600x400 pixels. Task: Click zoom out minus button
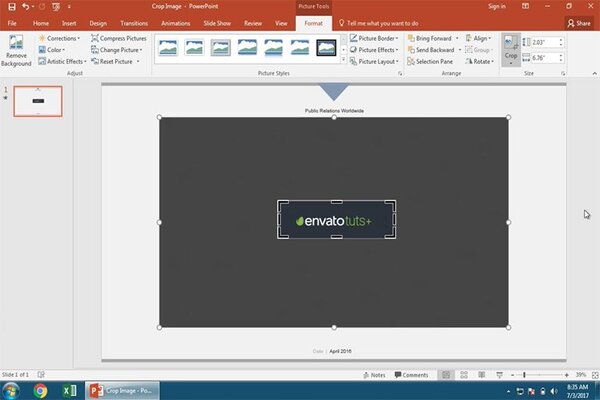click(512, 375)
